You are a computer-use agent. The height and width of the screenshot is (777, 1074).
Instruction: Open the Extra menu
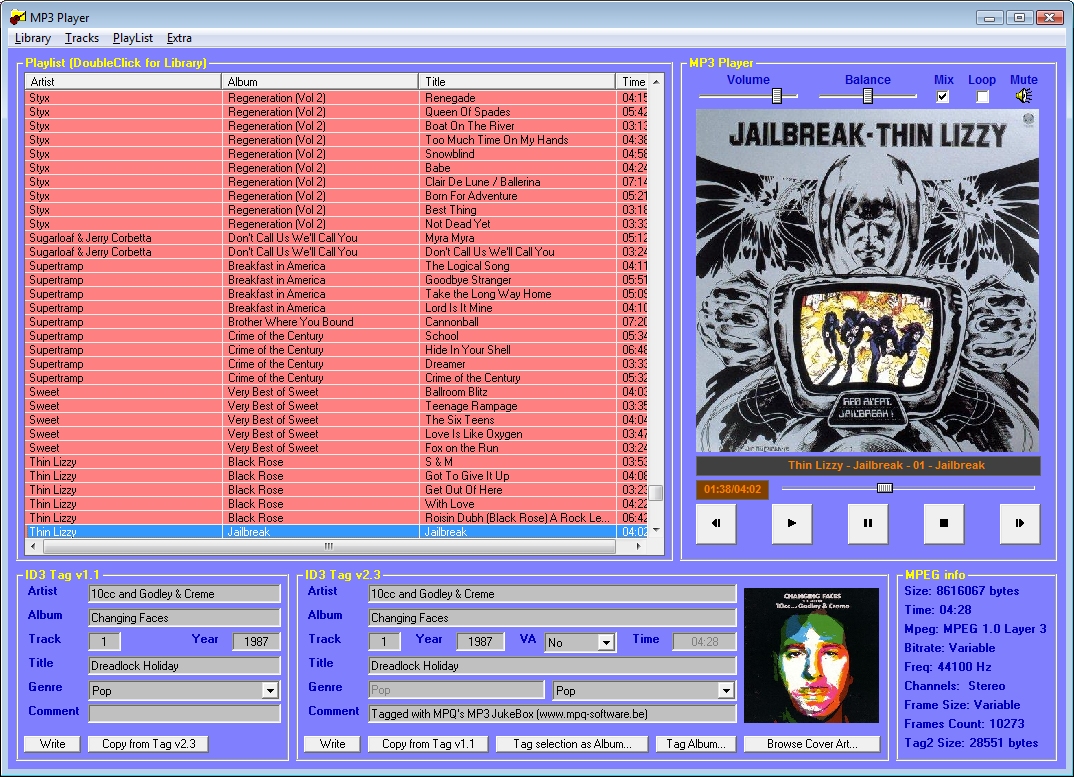pyautogui.click(x=178, y=38)
